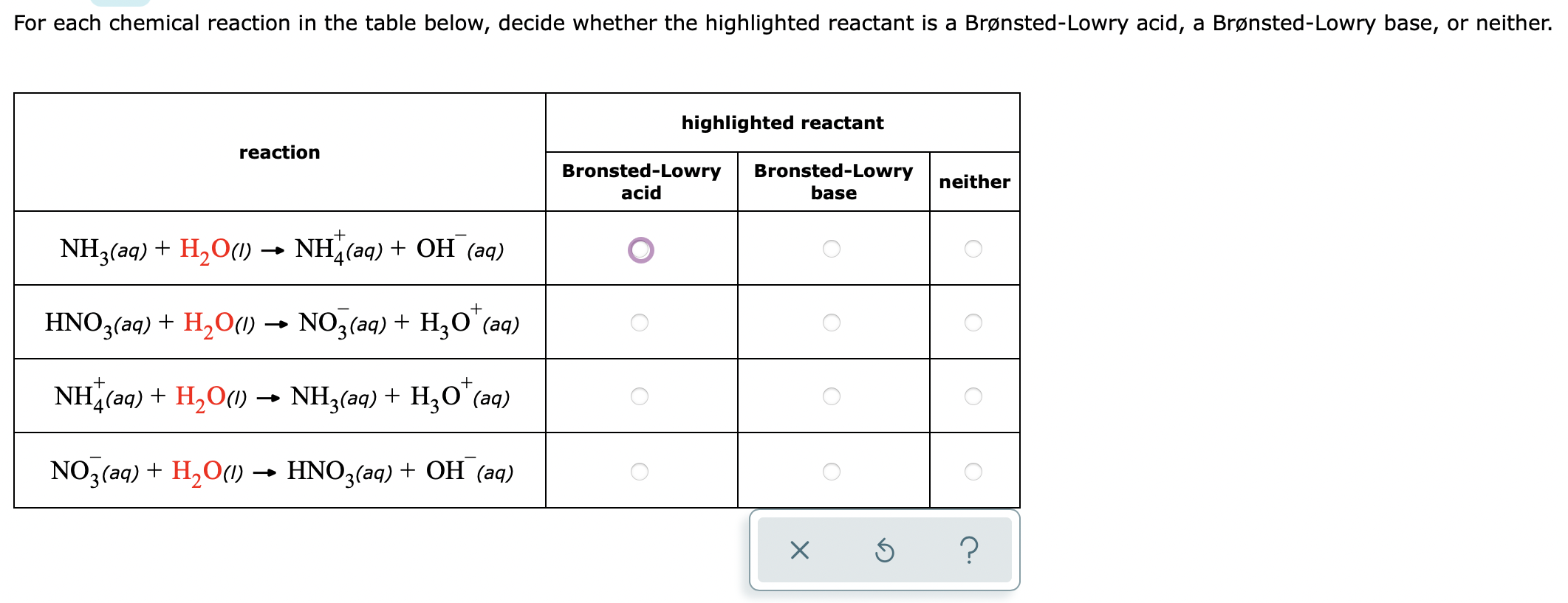
Task: Select Brønsted-Lowry acid for the NO3- reaction
Action: [641, 470]
